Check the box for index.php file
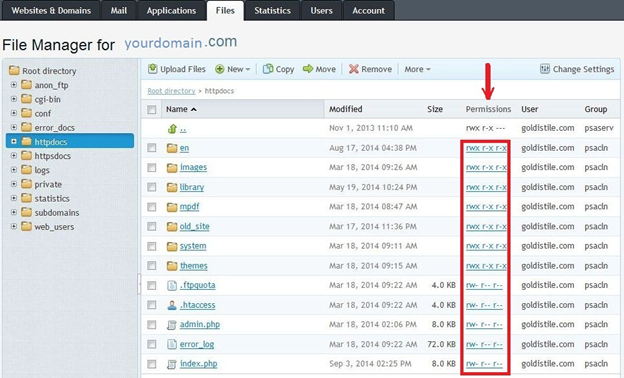Image resolution: width=624 pixels, height=378 pixels. tap(152, 364)
